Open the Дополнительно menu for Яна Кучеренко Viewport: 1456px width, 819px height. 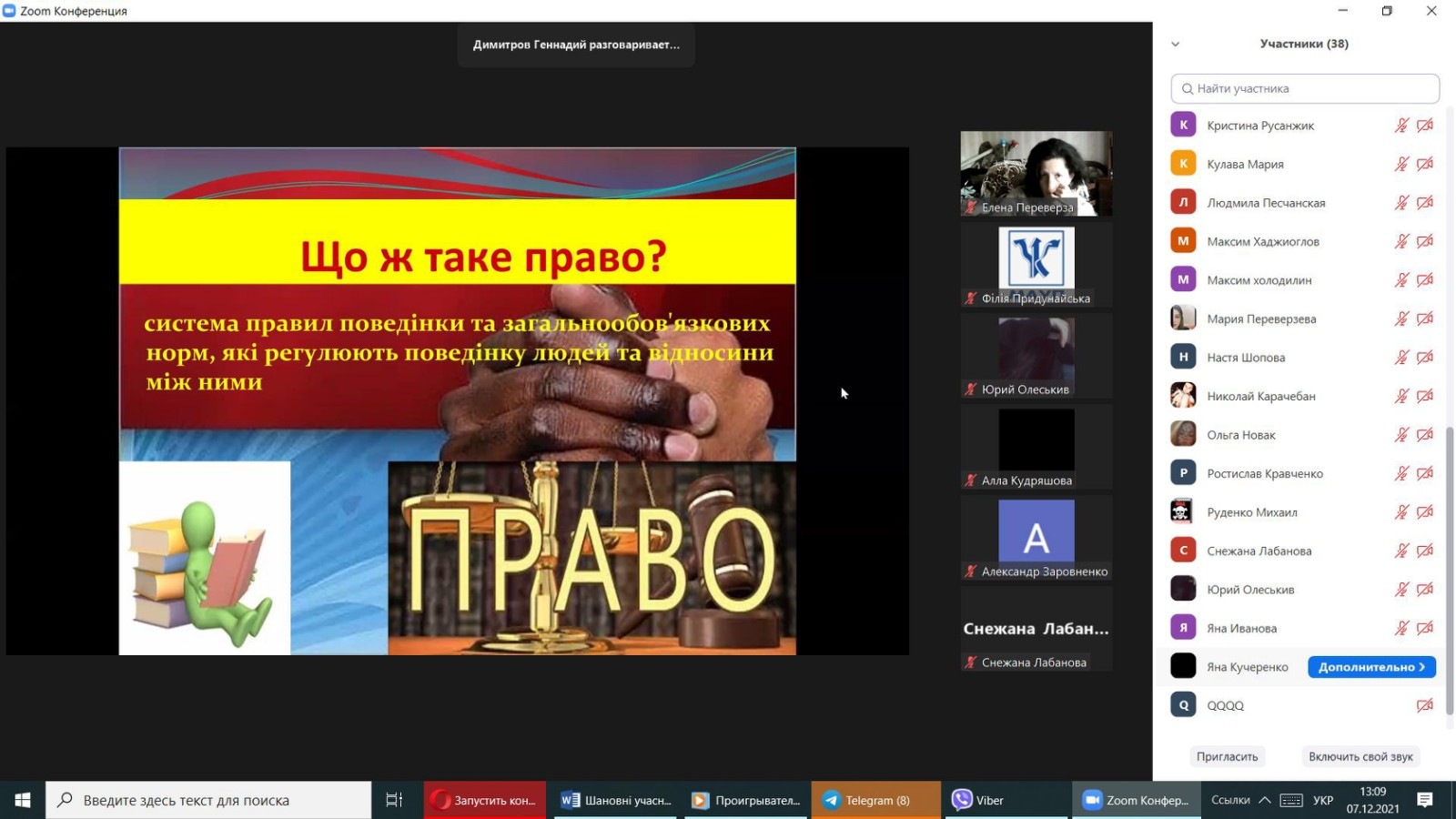[1371, 667]
